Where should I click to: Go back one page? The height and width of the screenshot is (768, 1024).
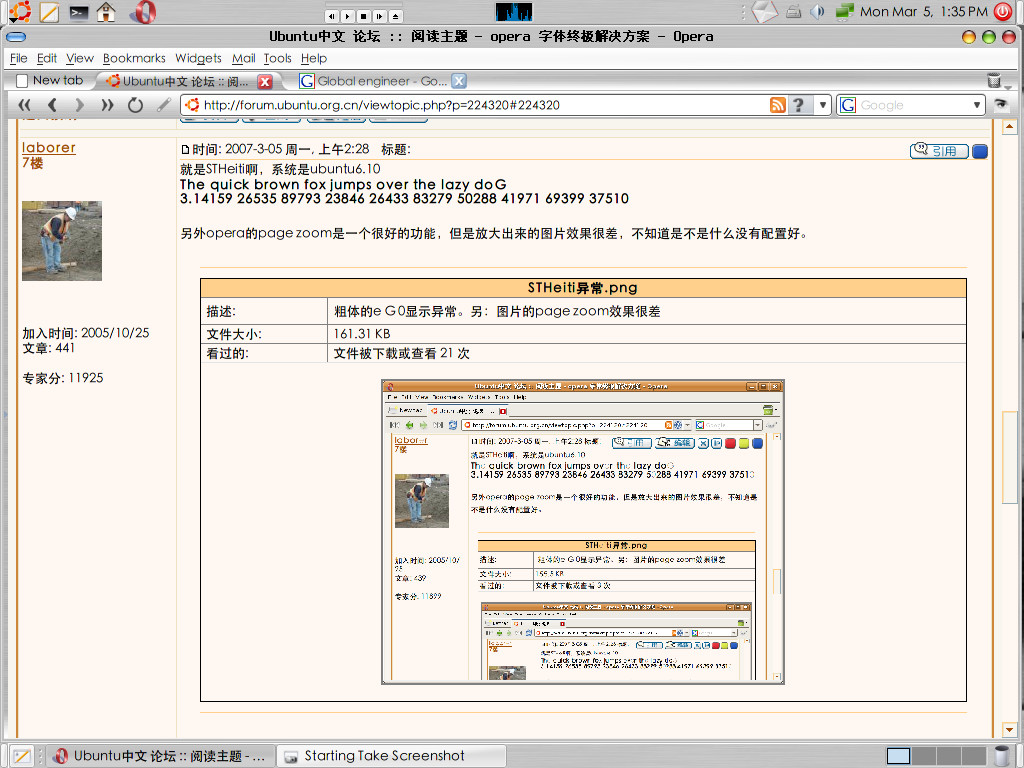click(x=52, y=105)
